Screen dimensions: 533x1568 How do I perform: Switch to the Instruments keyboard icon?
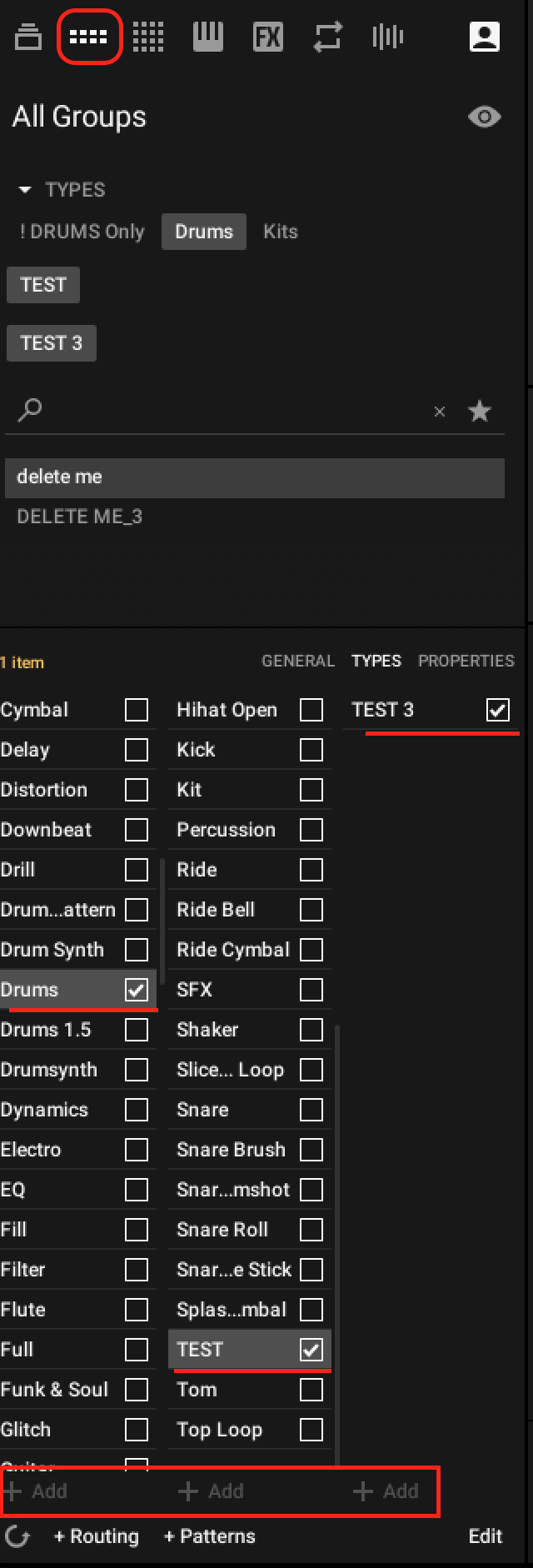pos(208,37)
